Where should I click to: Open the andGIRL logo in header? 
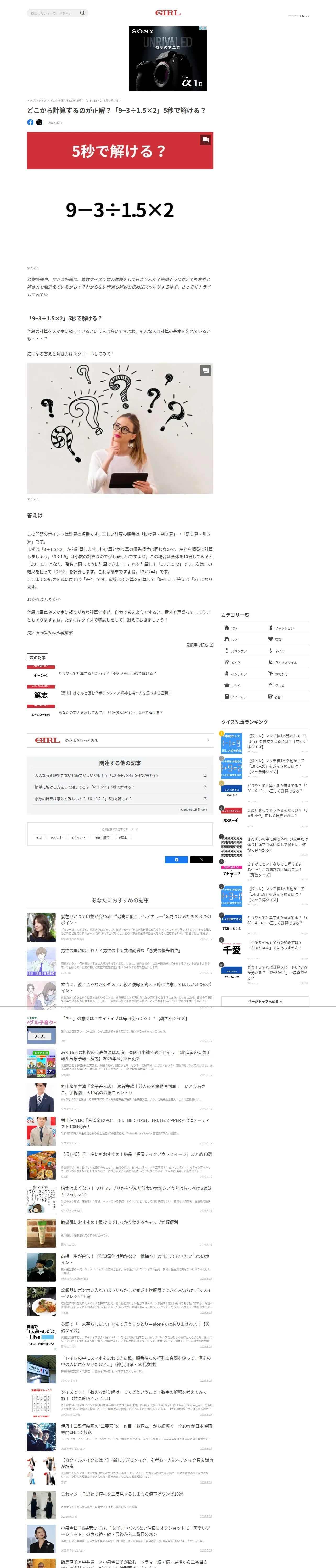point(168,13)
